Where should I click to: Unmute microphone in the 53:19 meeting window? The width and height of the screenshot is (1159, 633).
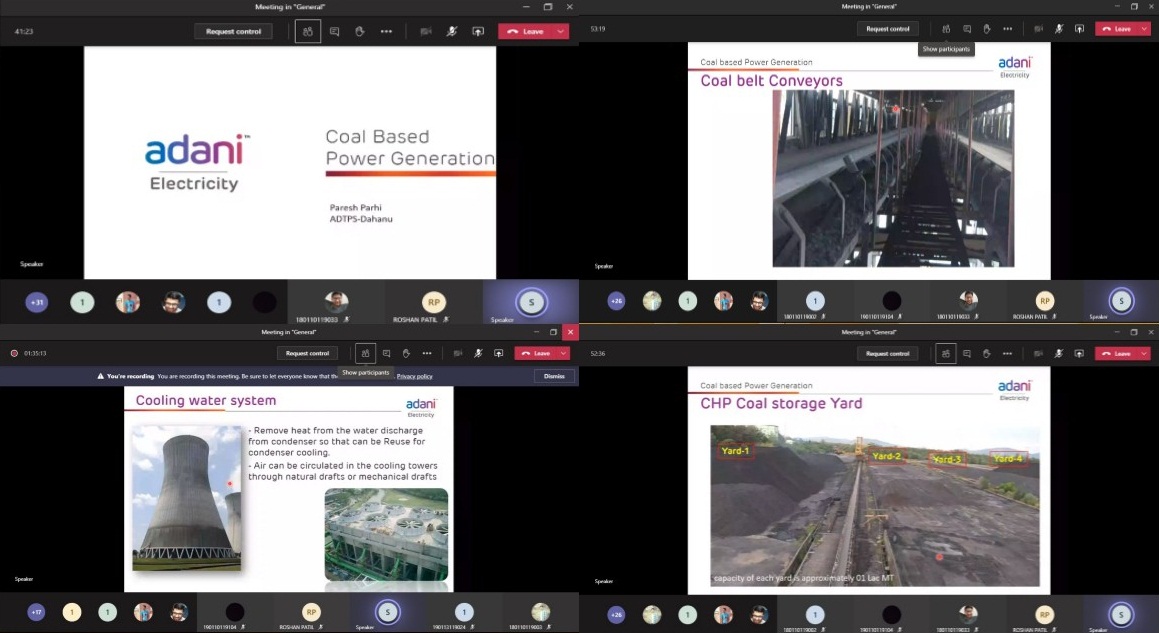(x=1059, y=29)
